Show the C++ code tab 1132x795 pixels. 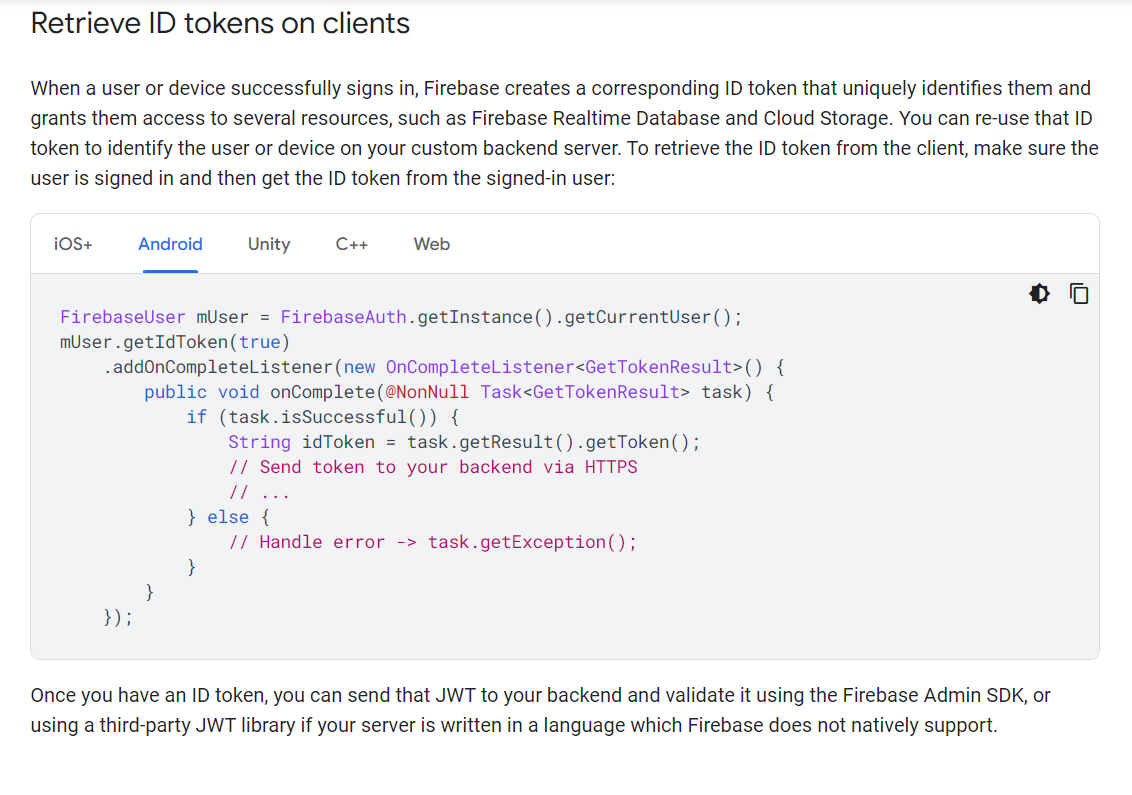tap(352, 244)
